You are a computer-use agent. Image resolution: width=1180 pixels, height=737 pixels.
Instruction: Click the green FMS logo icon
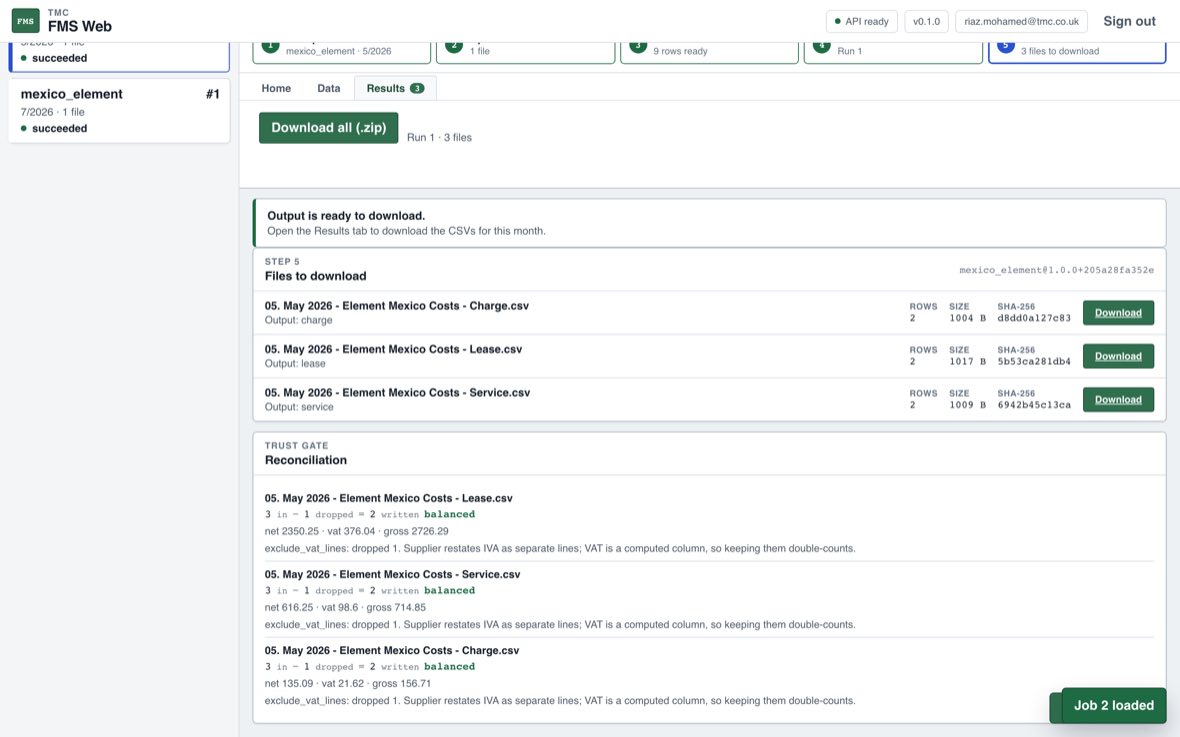tap(26, 21)
